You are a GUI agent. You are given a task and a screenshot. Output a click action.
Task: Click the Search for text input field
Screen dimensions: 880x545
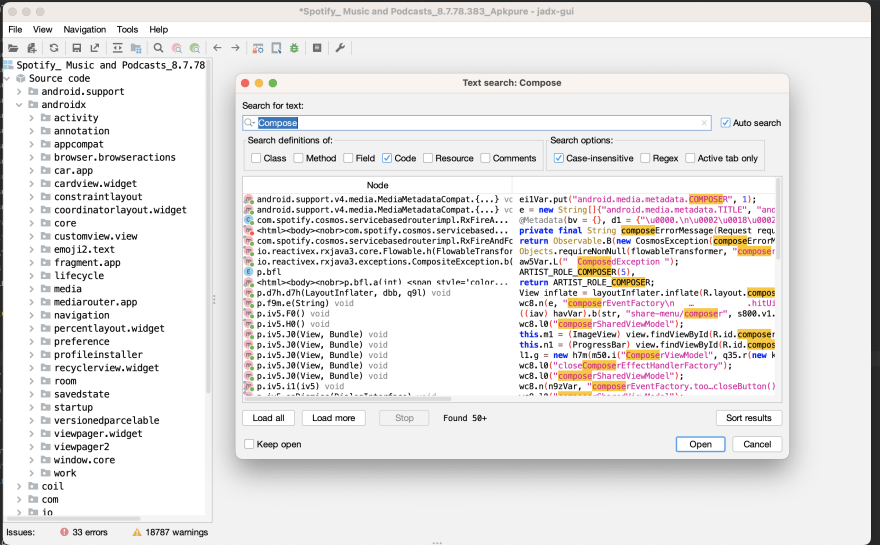point(477,123)
